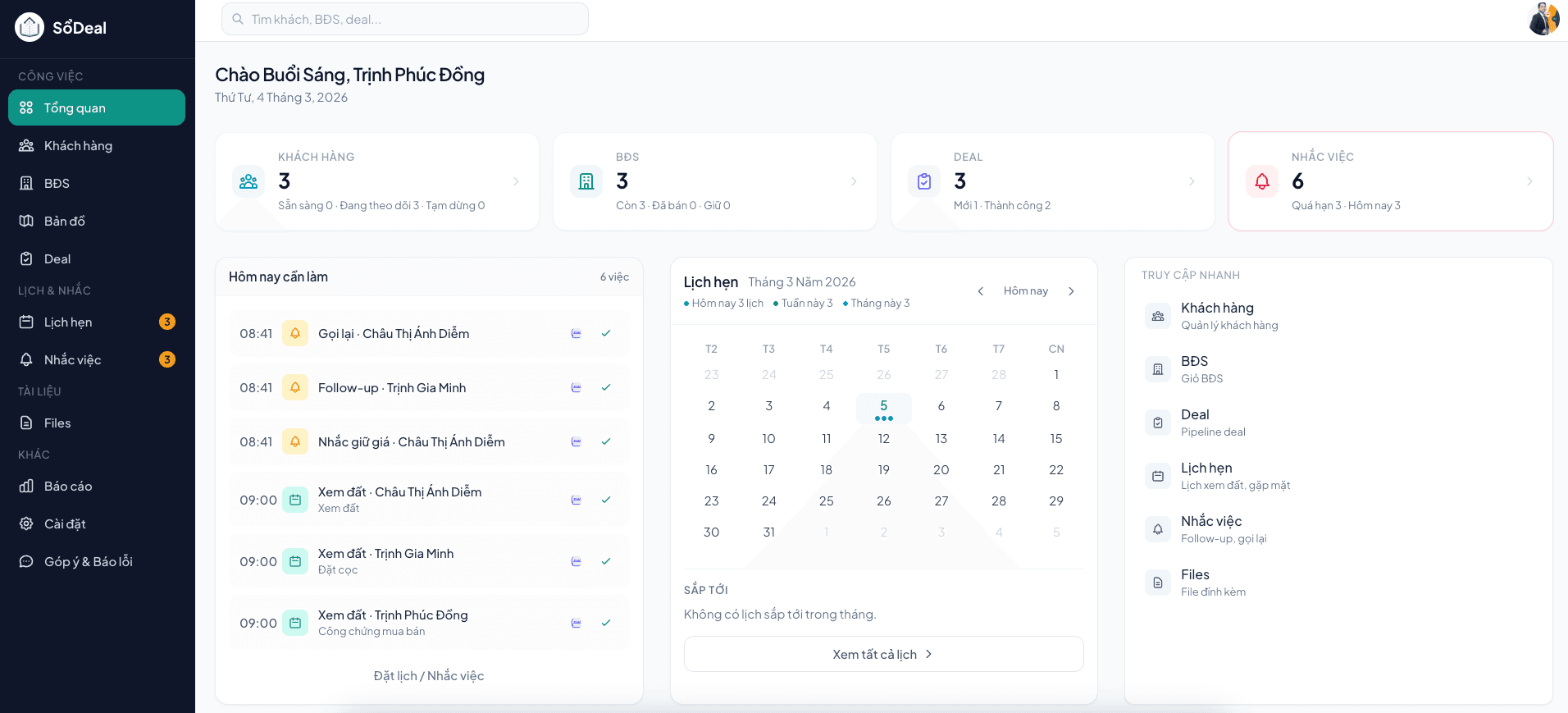Image resolution: width=1568 pixels, height=713 pixels.
Task: Check off Nhắc giữ giá Châu Thị Ánh Diễm
Action: [x=606, y=441]
